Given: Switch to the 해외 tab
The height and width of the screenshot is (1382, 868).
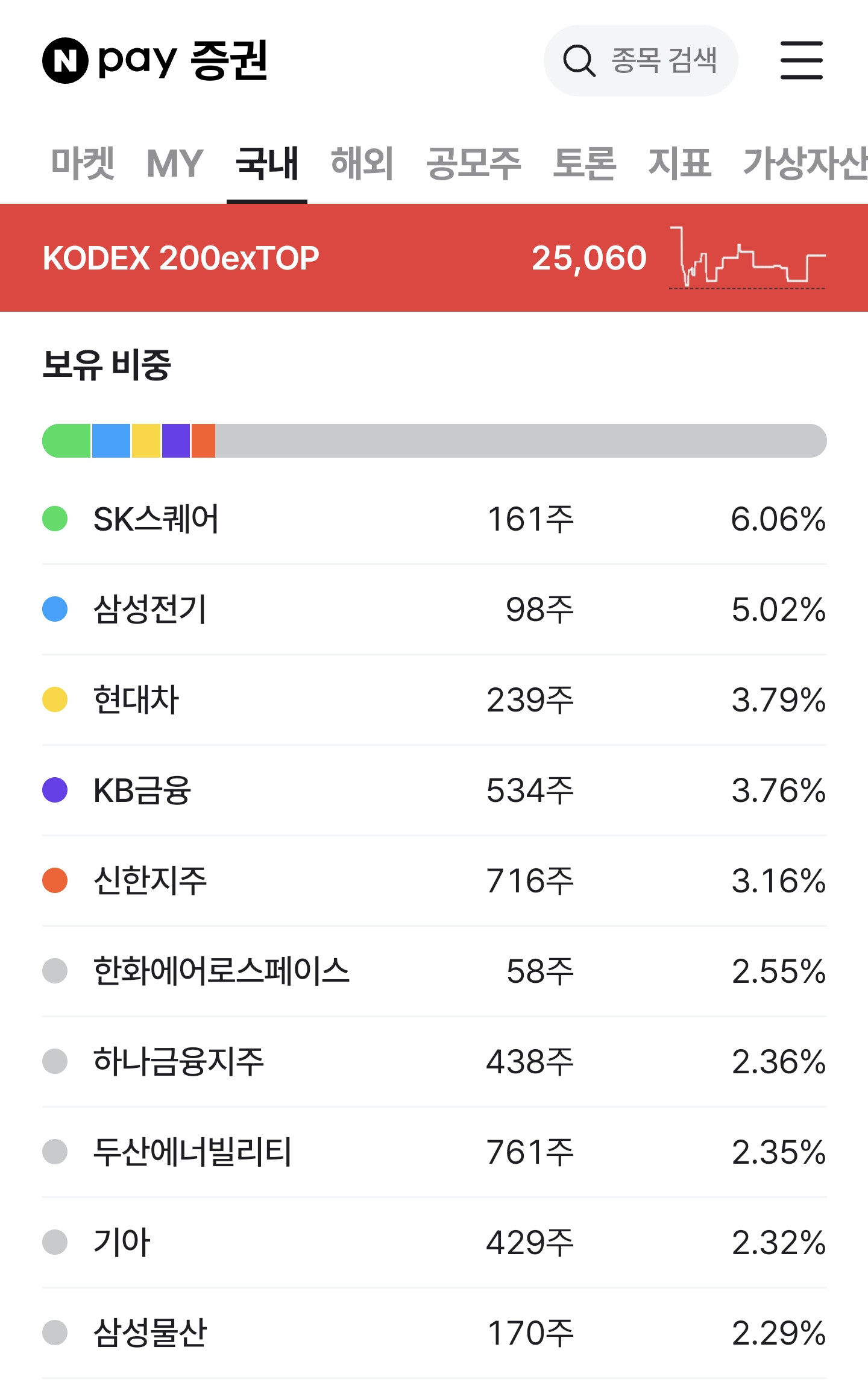Looking at the screenshot, I should (x=362, y=163).
